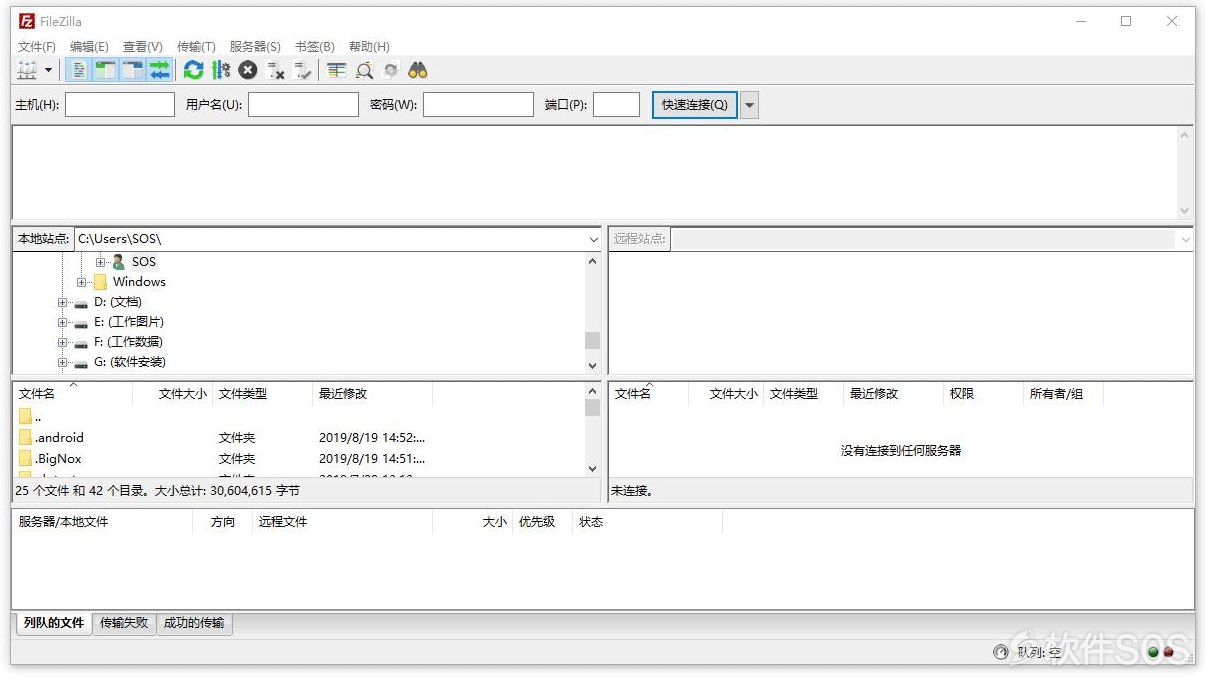The height and width of the screenshot is (678, 1208).
Task: Sort remote files by 所有者/组 column
Action: click(1063, 394)
